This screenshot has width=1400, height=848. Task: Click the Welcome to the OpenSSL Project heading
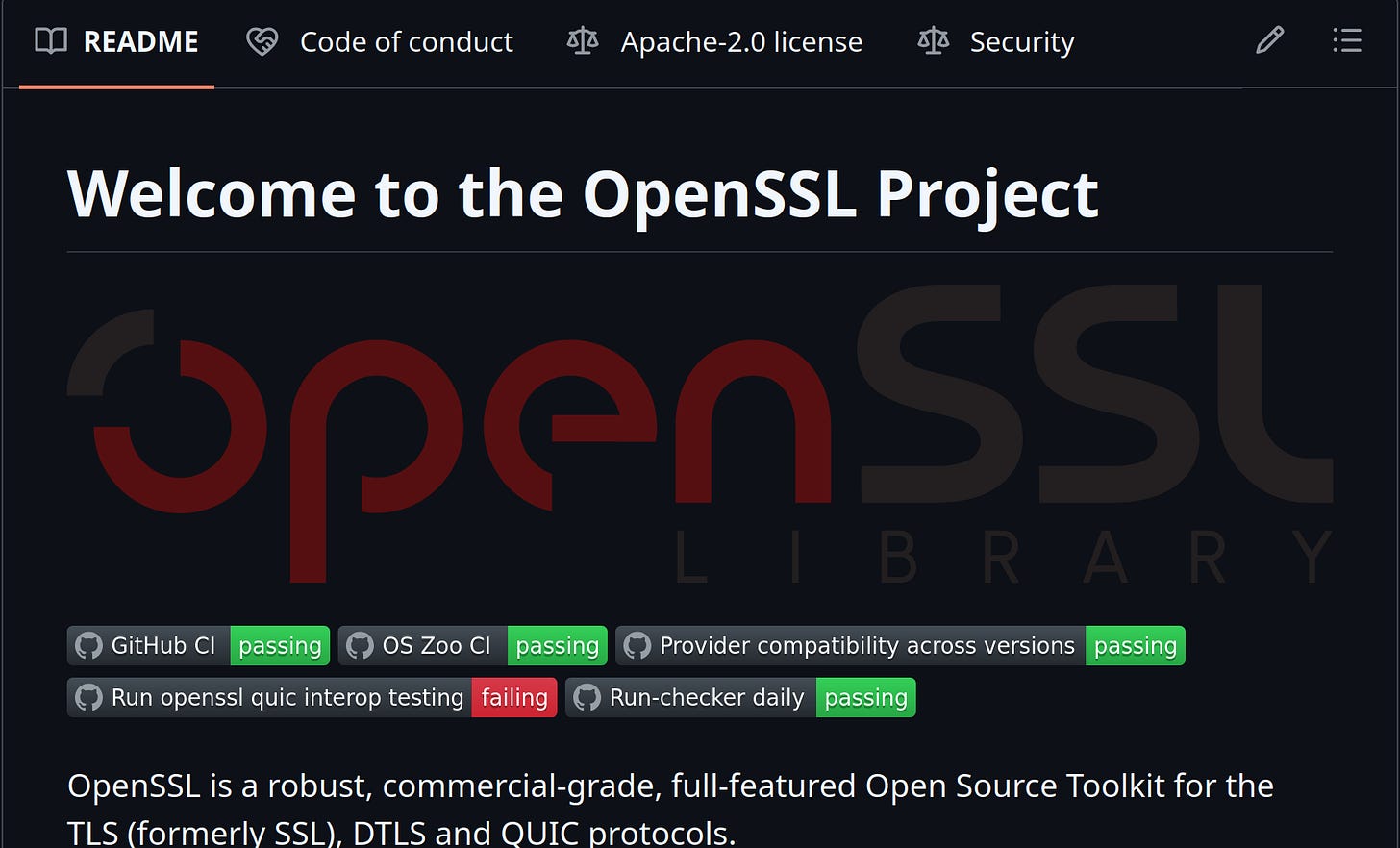click(x=583, y=194)
